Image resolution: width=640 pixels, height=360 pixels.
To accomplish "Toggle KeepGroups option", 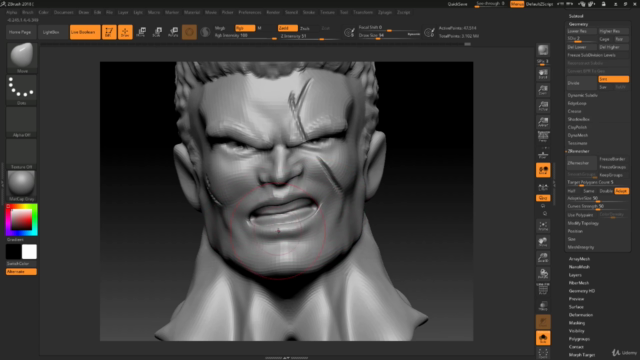I will click(611, 175).
